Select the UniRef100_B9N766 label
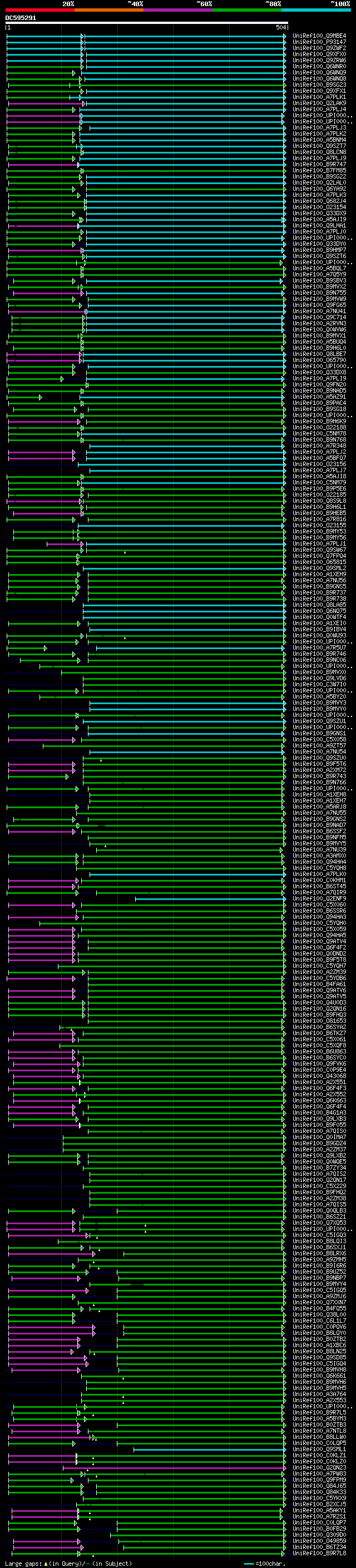 [x=319, y=782]
